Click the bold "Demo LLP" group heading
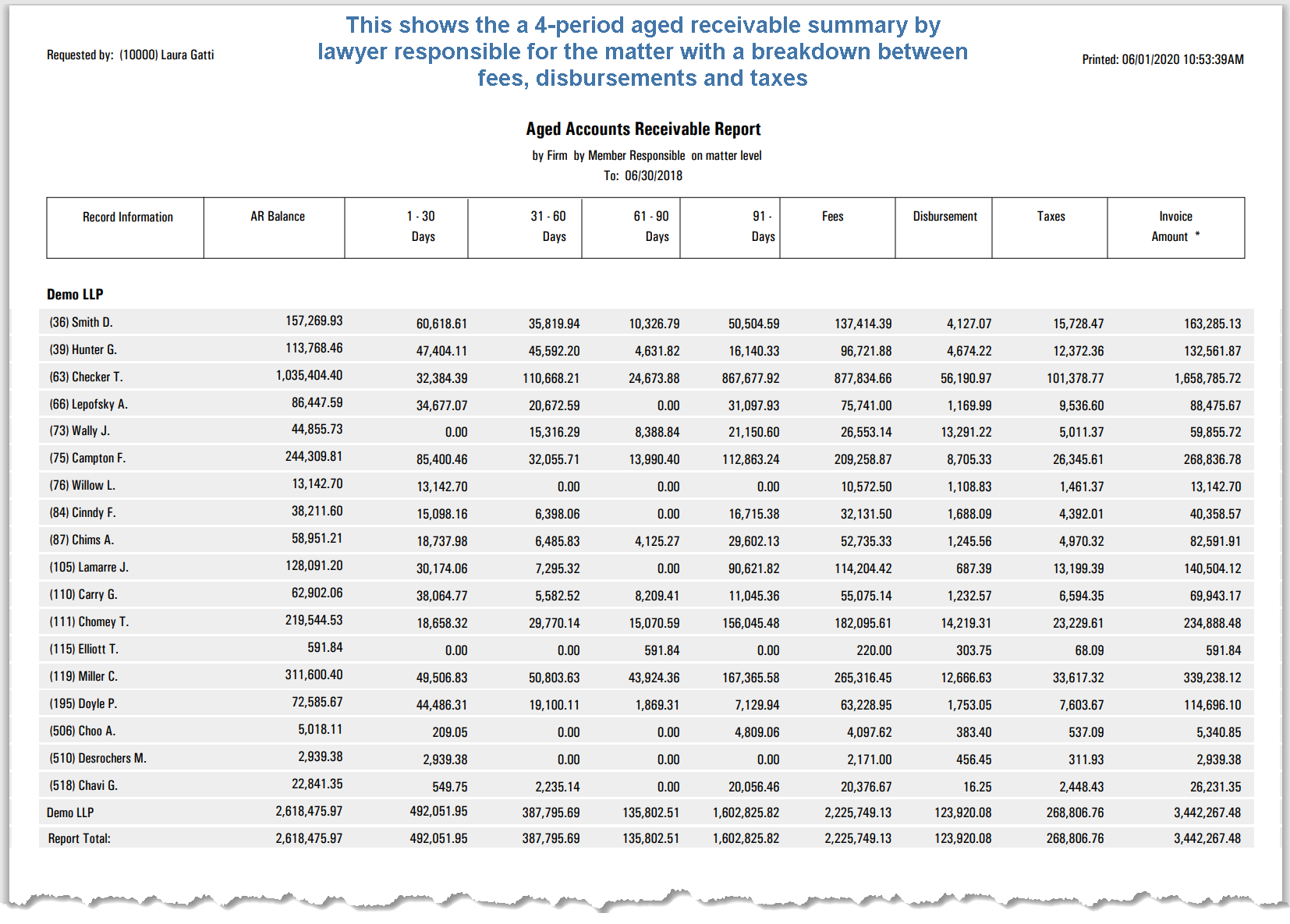The image size is (1290, 924). tap(75, 294)
